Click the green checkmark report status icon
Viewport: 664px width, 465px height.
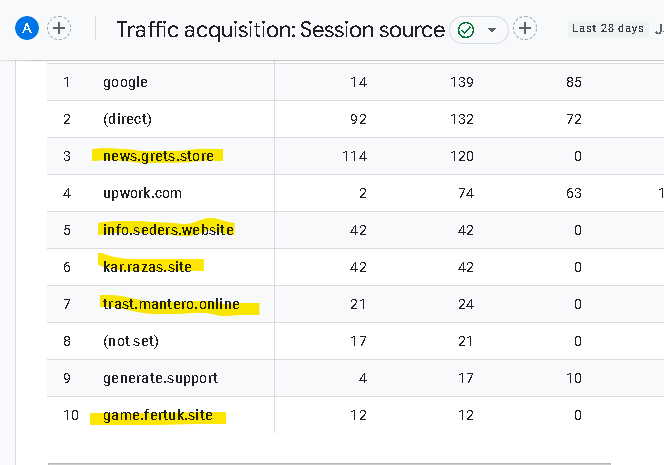[x=466, y=30]
